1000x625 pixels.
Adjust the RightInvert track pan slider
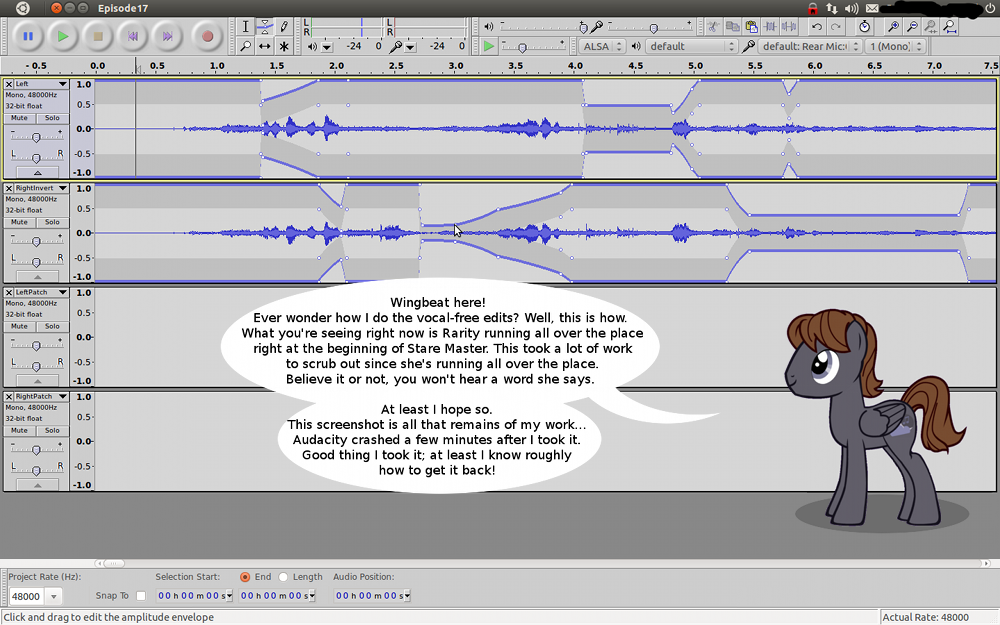coord(36,261)
